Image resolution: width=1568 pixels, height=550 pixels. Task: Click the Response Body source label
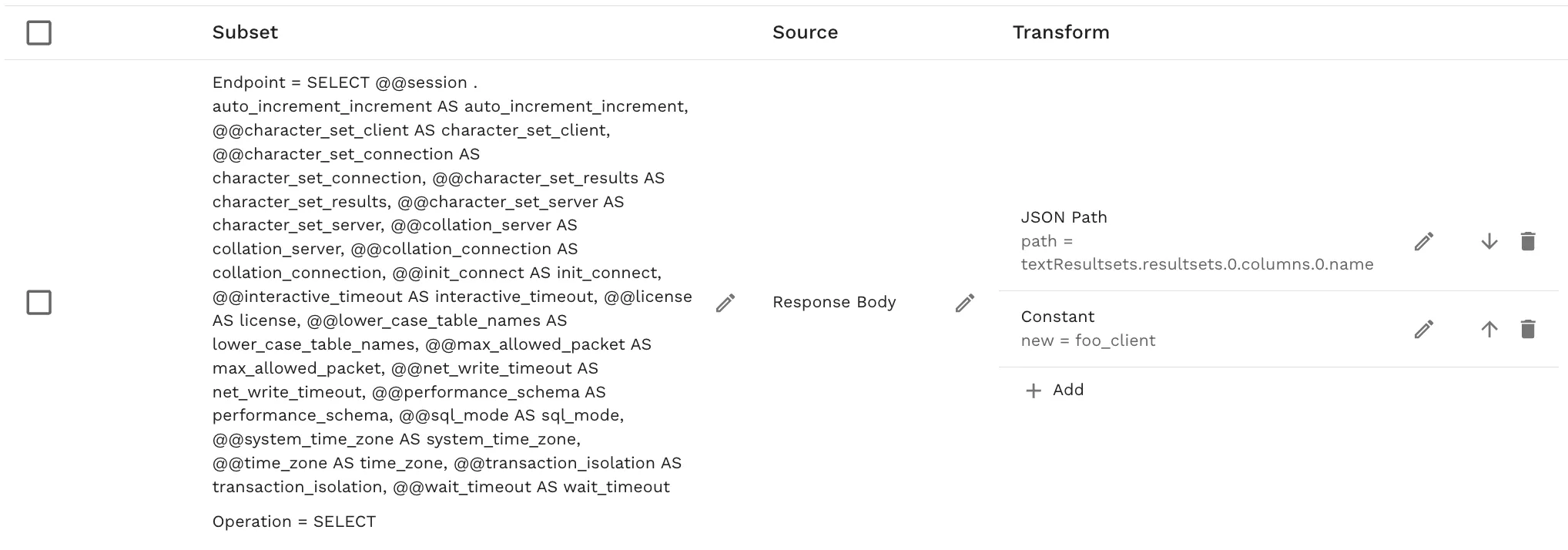tap(834, 303)
